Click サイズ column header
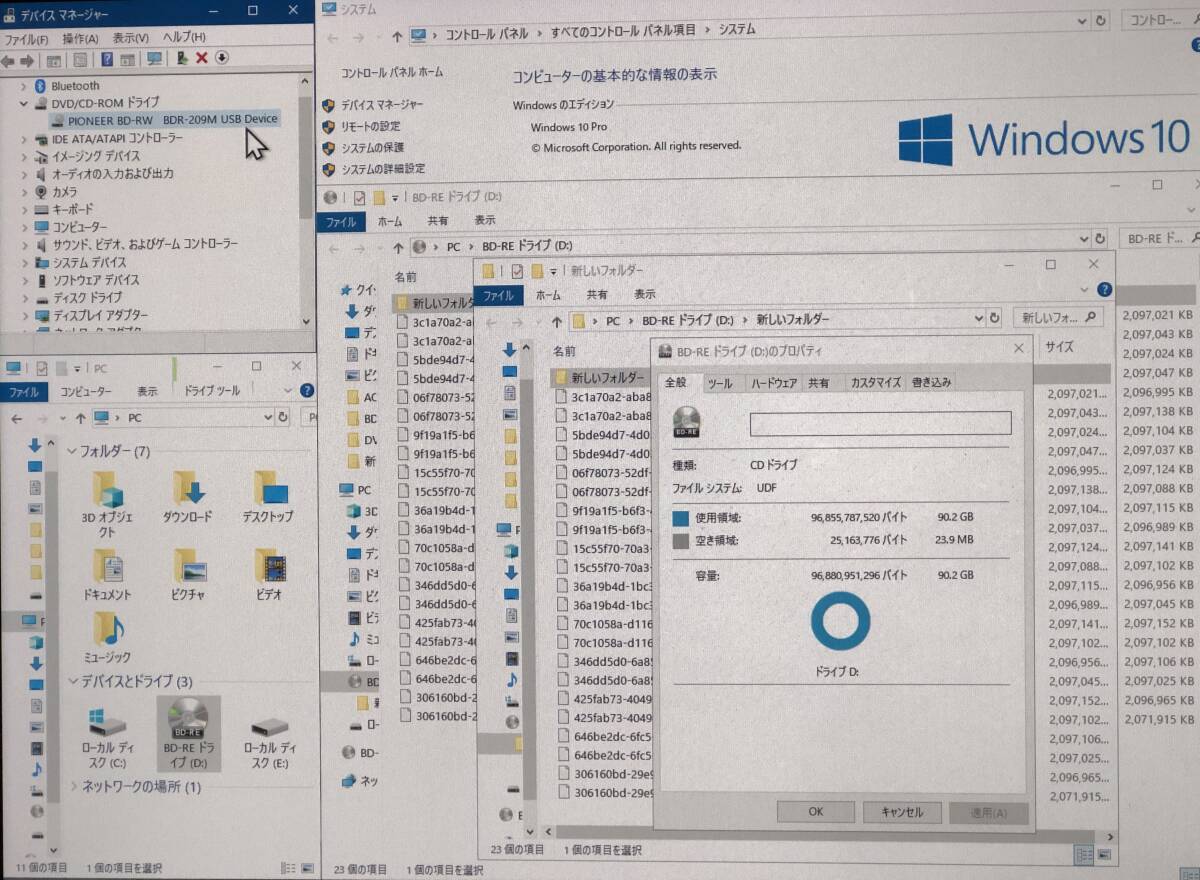 pos(1058,346)
